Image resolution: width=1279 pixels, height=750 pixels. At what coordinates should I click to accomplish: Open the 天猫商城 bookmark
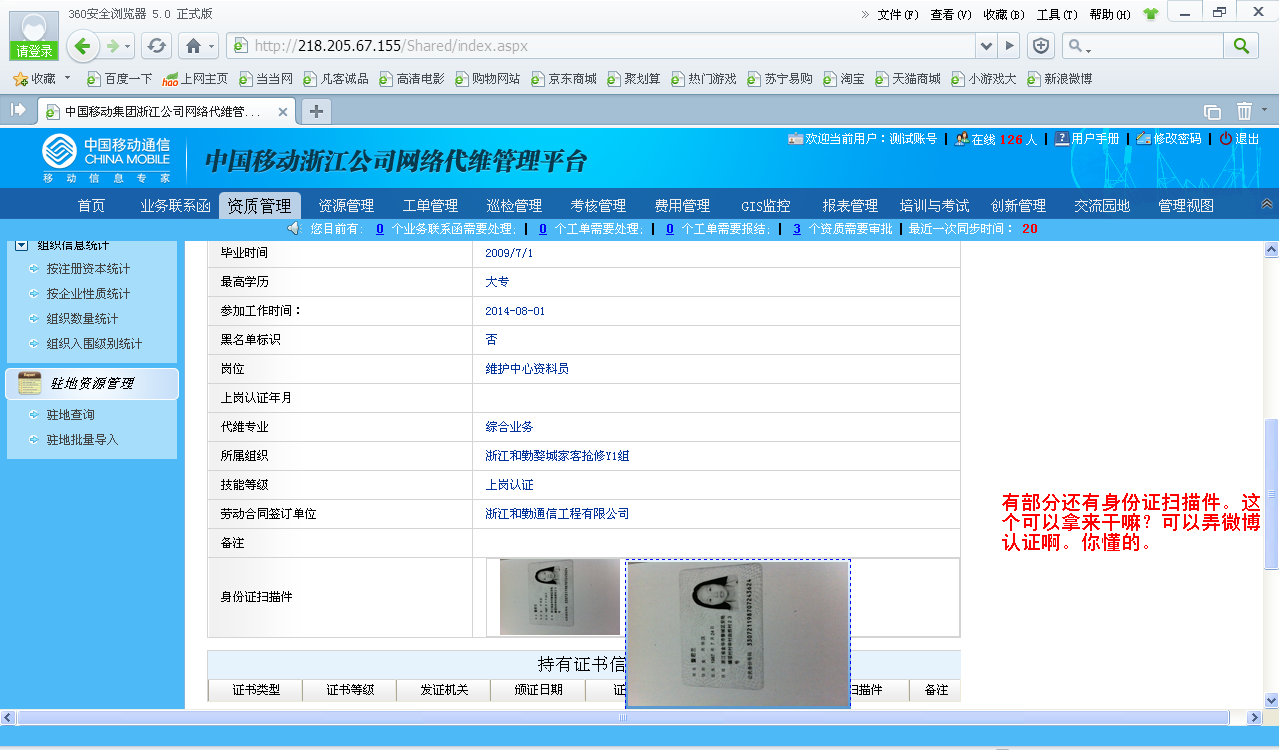[x=907, y=78]
